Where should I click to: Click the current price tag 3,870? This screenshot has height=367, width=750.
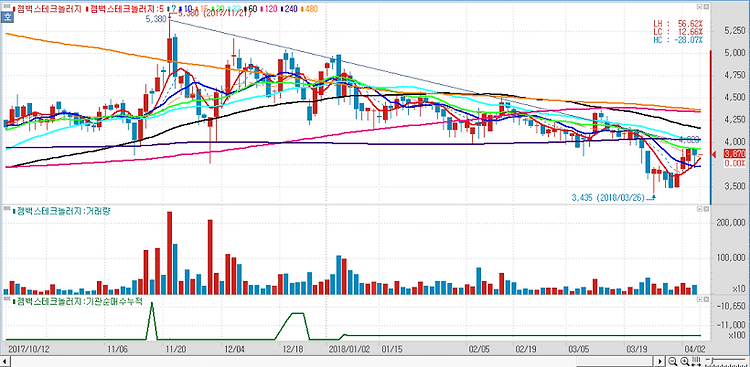click(x=734, y=154)
